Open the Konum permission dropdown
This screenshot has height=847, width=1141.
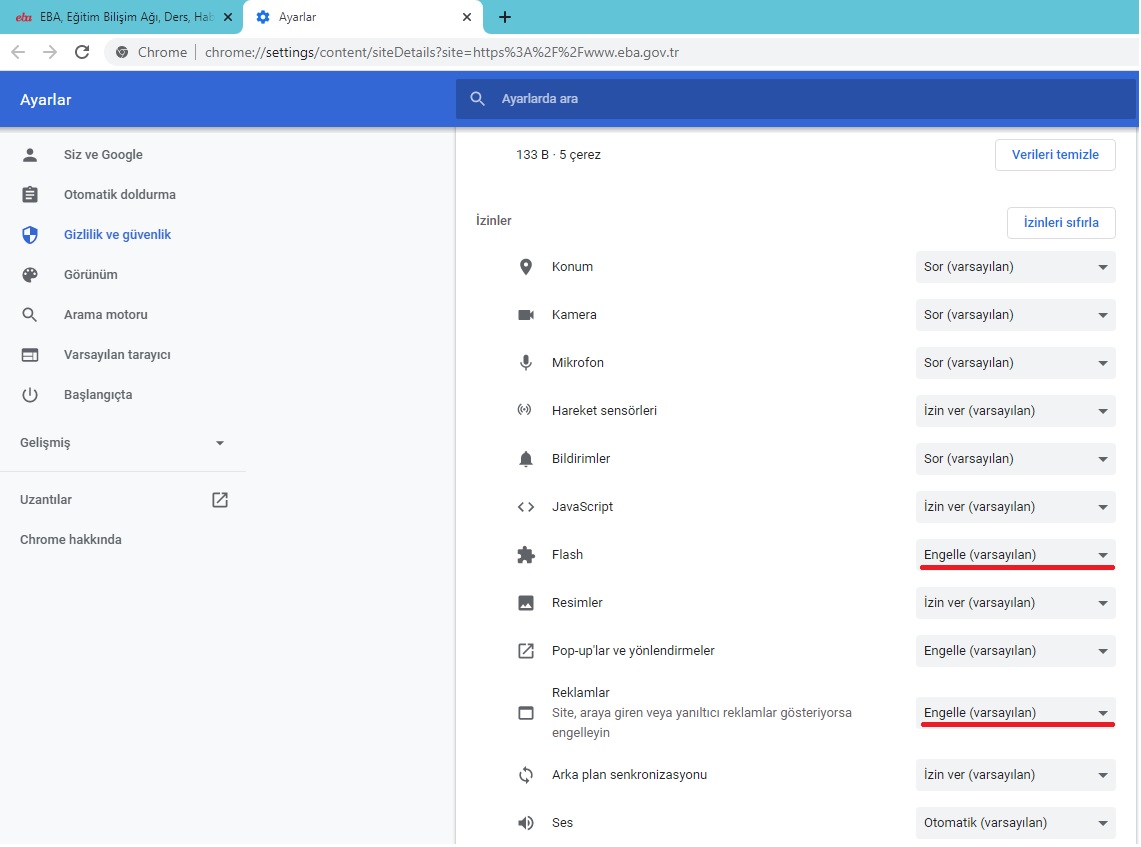[1015, 267]
